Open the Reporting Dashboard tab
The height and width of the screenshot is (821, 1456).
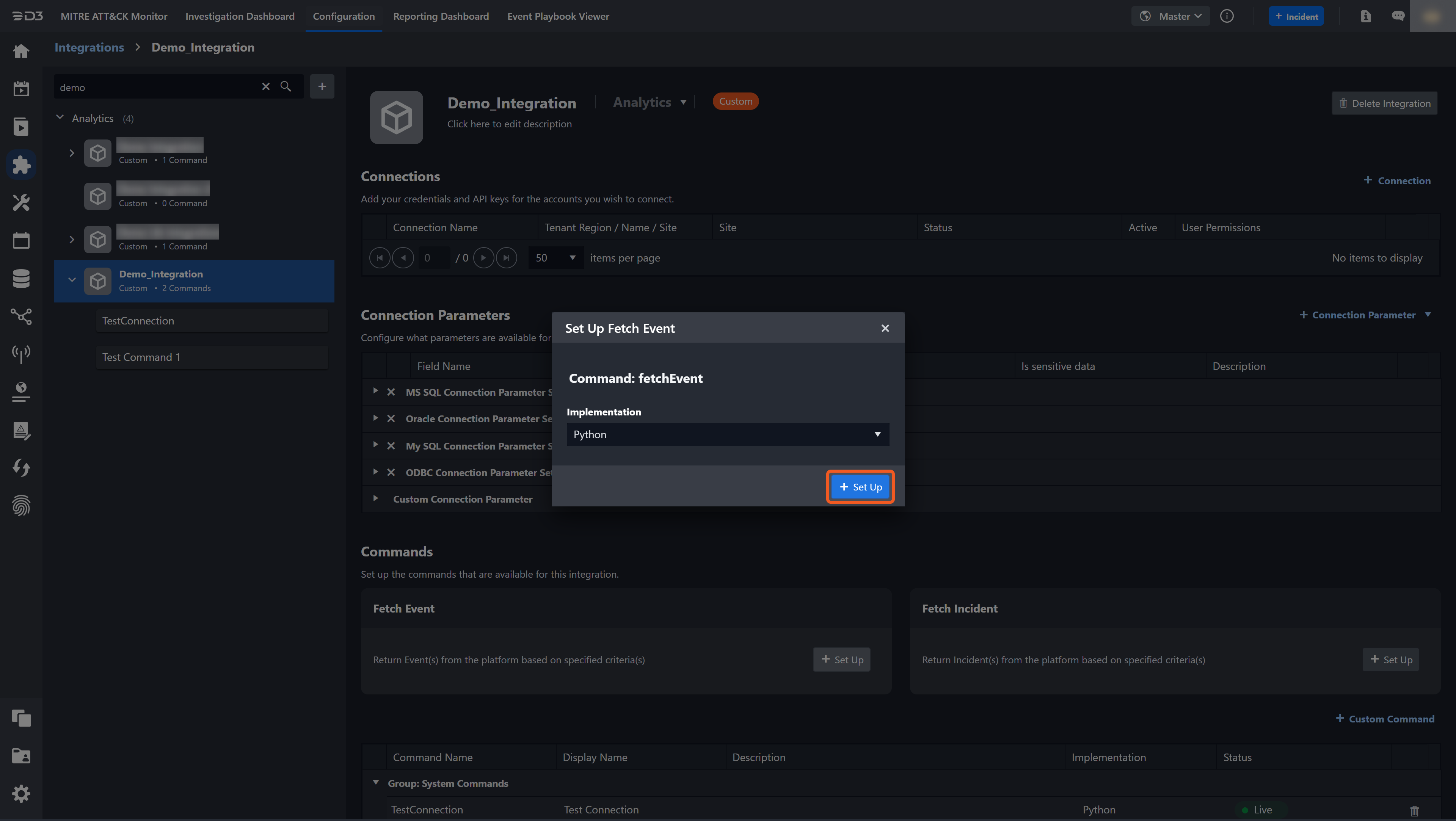pos(440,16)
